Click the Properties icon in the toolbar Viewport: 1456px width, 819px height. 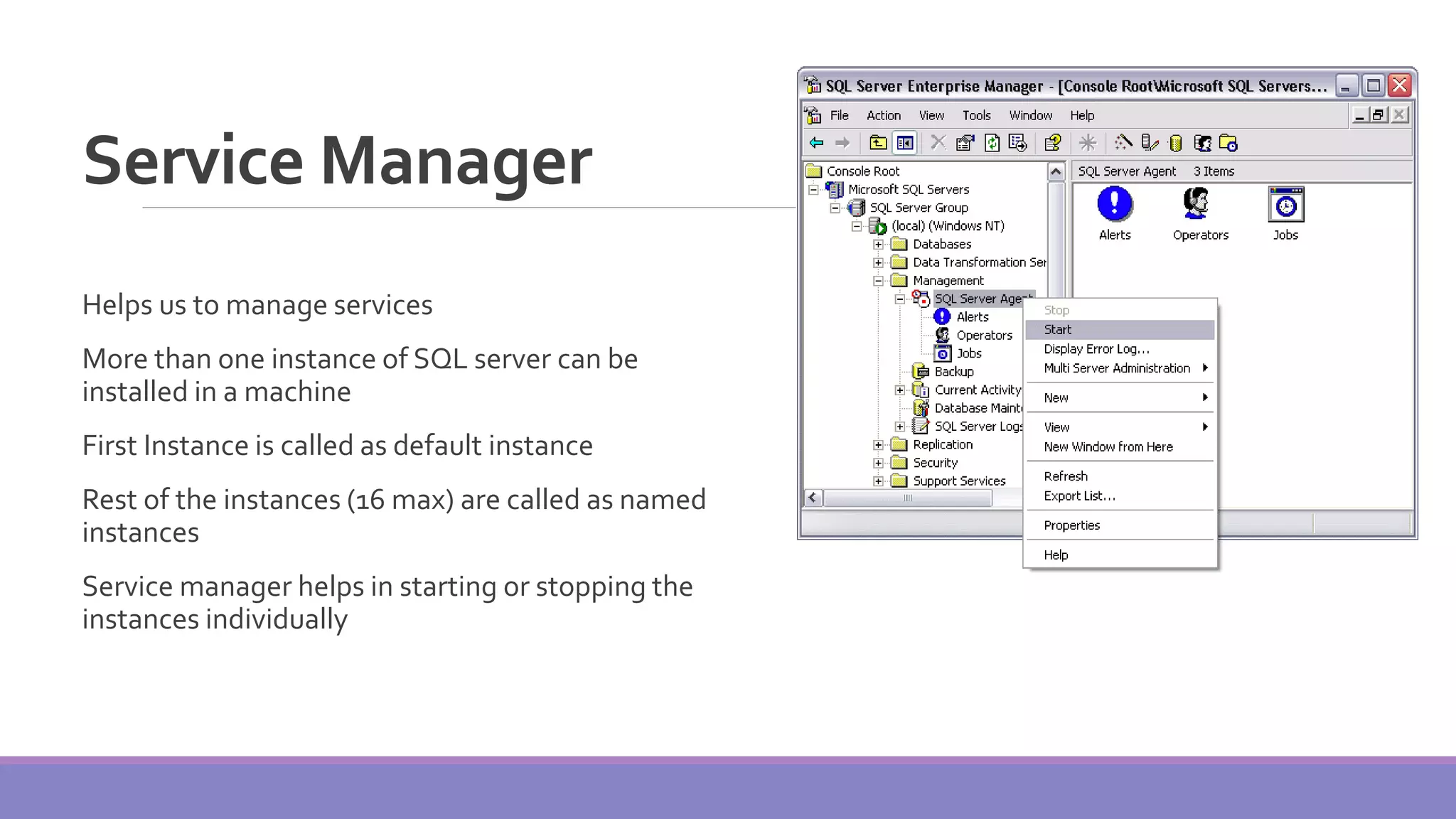pyautogui.click(x=965, y=143)
